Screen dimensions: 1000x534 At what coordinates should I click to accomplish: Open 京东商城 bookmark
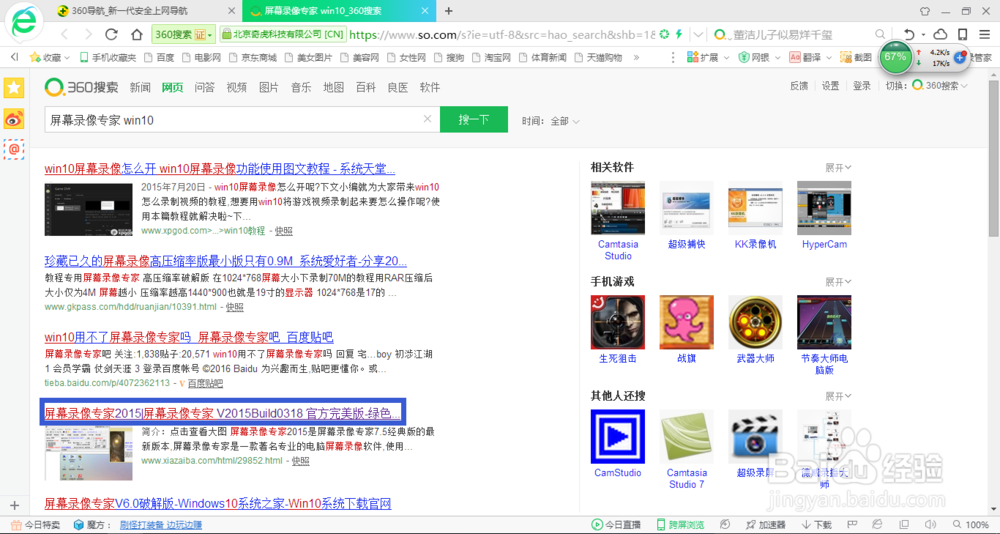253,57
